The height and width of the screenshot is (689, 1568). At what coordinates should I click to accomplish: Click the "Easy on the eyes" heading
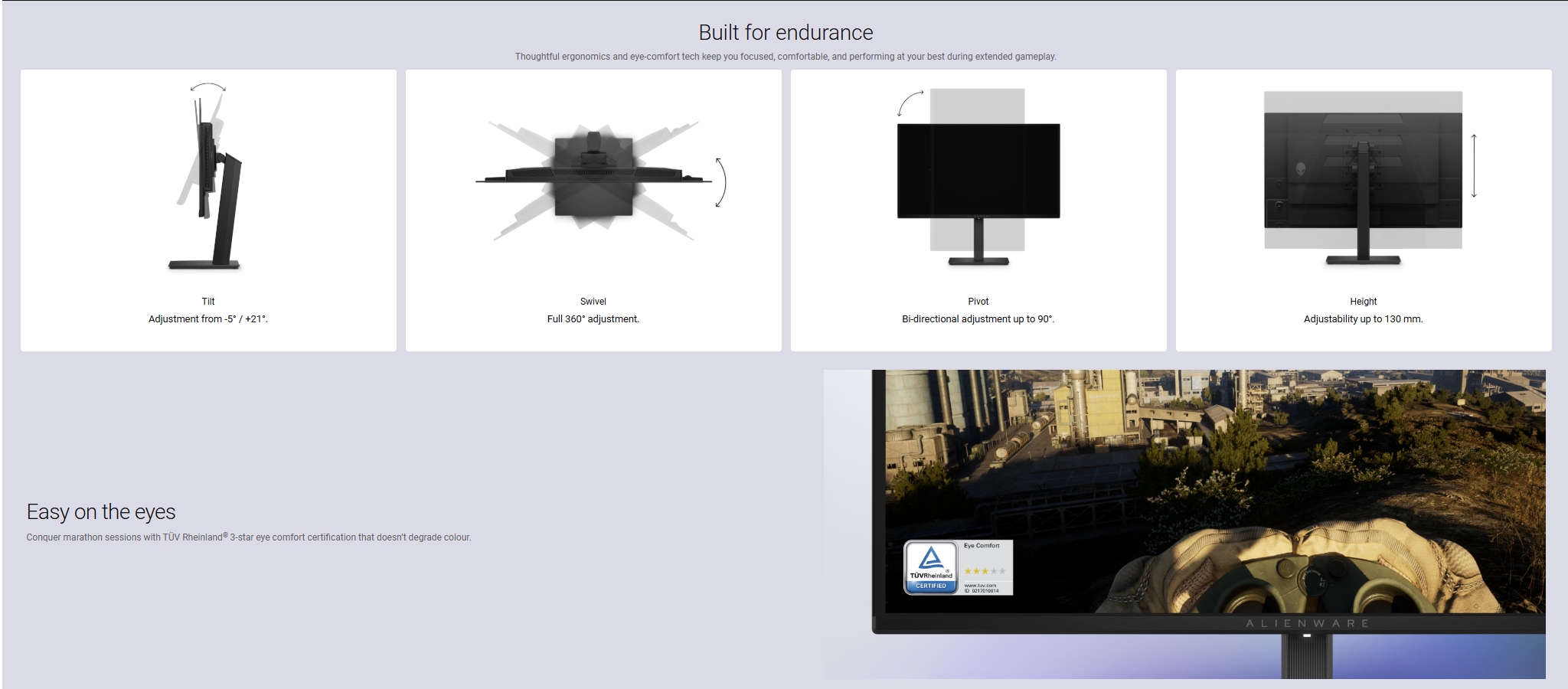coord(101,511)
